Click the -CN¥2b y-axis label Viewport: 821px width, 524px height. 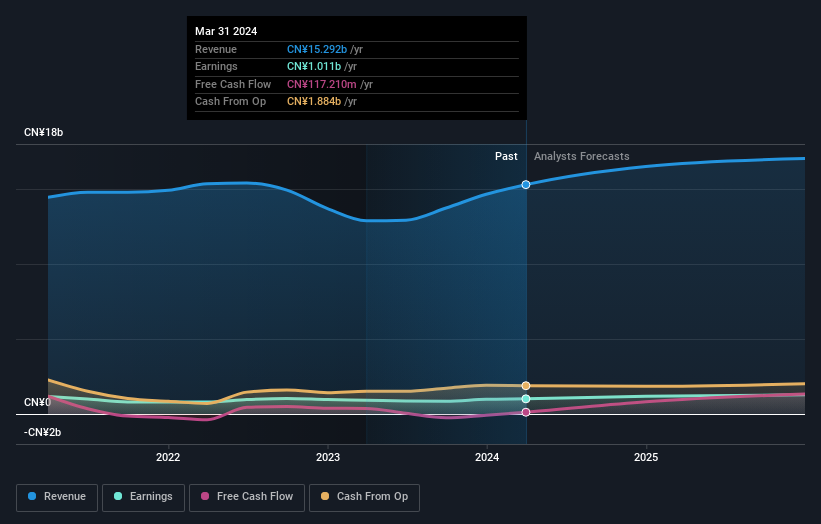tap(42, 432)
